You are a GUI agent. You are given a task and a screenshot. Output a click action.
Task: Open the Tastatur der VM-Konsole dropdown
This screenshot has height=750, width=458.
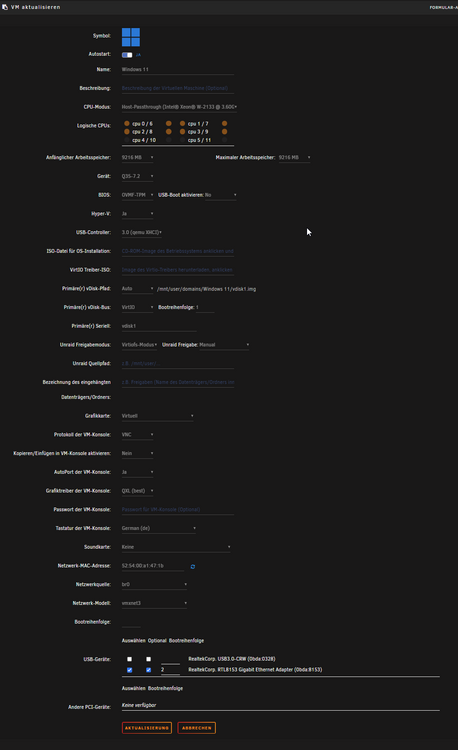[159, 529]
